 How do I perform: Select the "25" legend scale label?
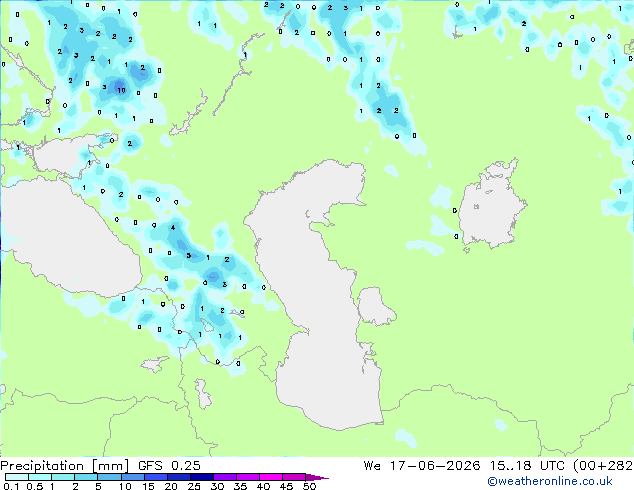pos(194,486)
